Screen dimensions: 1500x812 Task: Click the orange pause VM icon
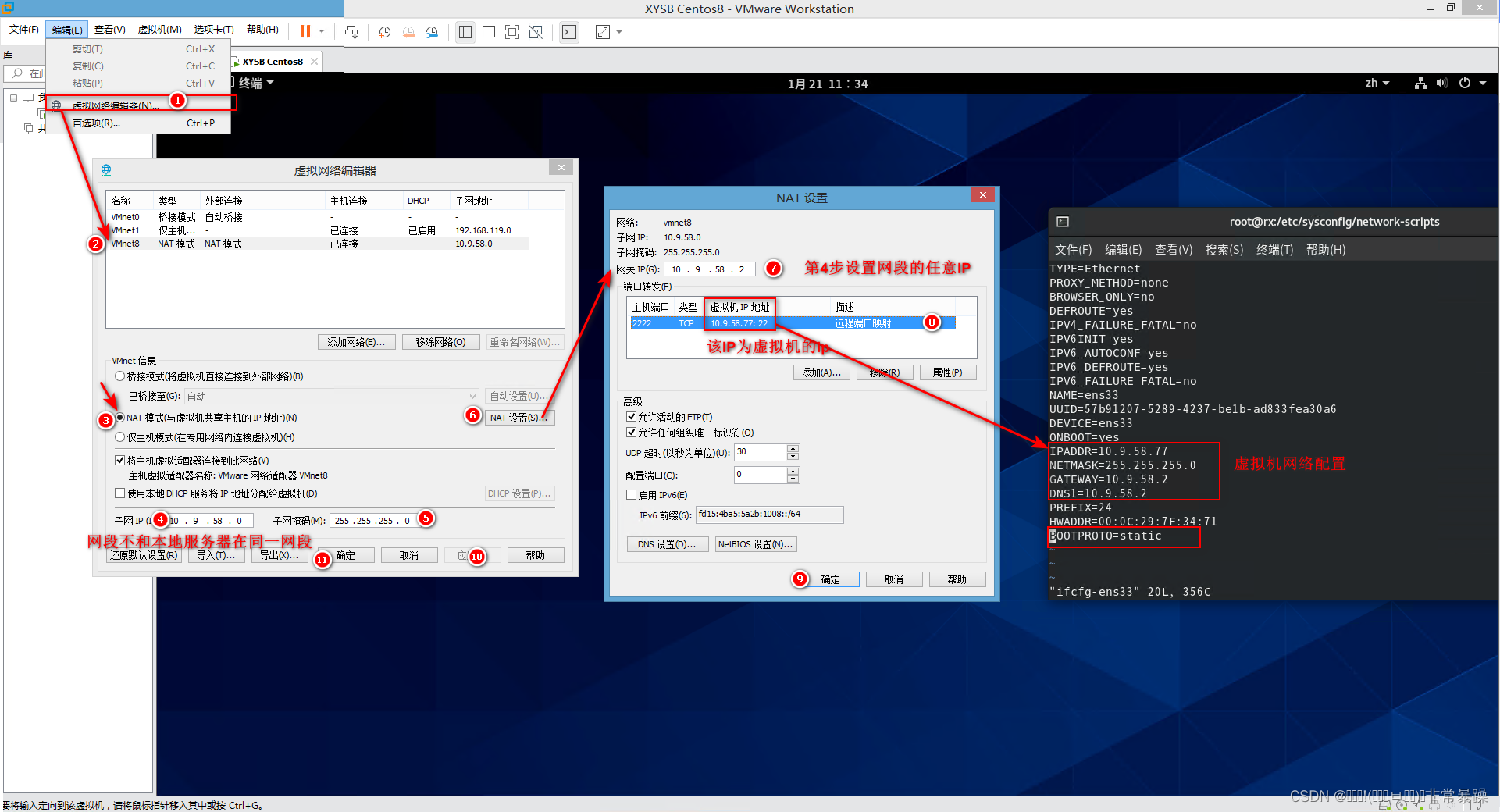[305, 31]
